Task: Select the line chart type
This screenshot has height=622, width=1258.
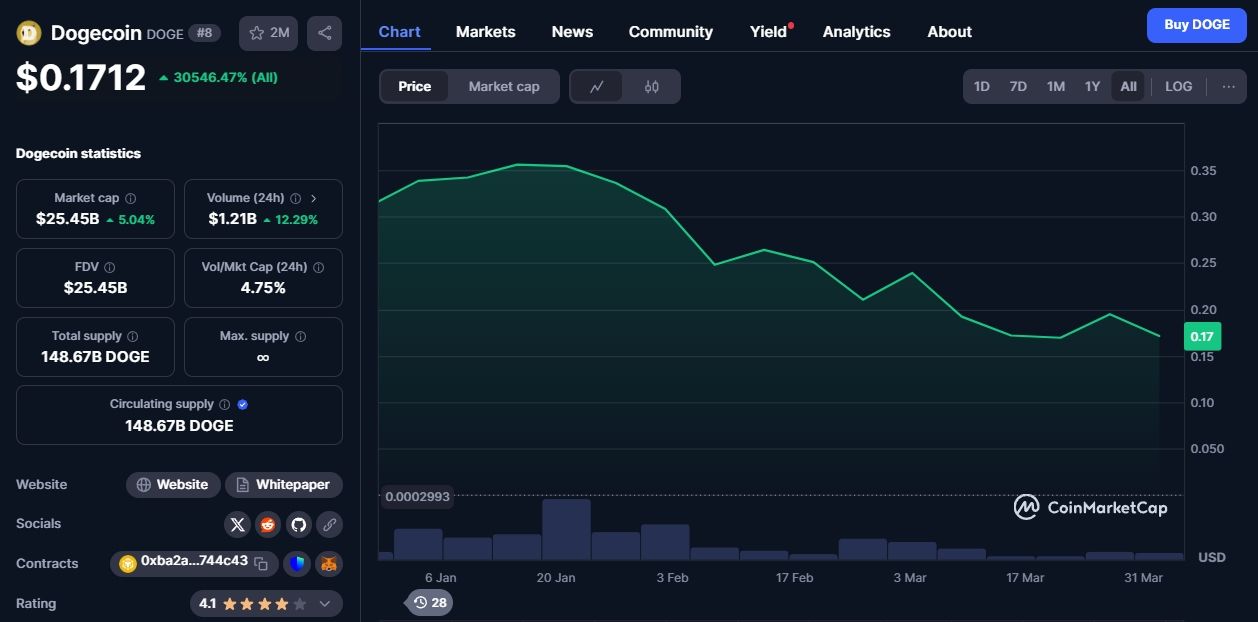Action: click(x=597, y=87)
